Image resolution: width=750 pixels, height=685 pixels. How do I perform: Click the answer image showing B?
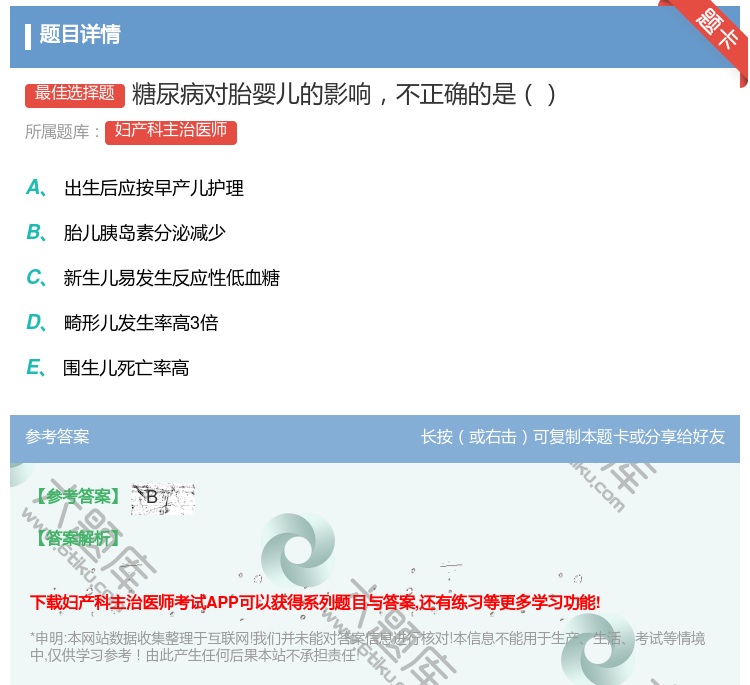163,499
